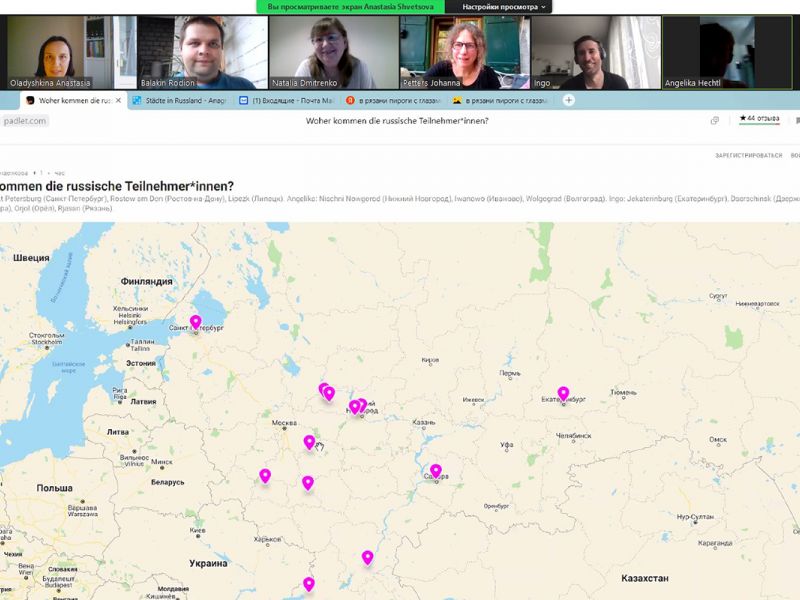Select Angelika Hechtl video thumbnail
Screen dimensions: 800x600
click(x=727, y=53)
